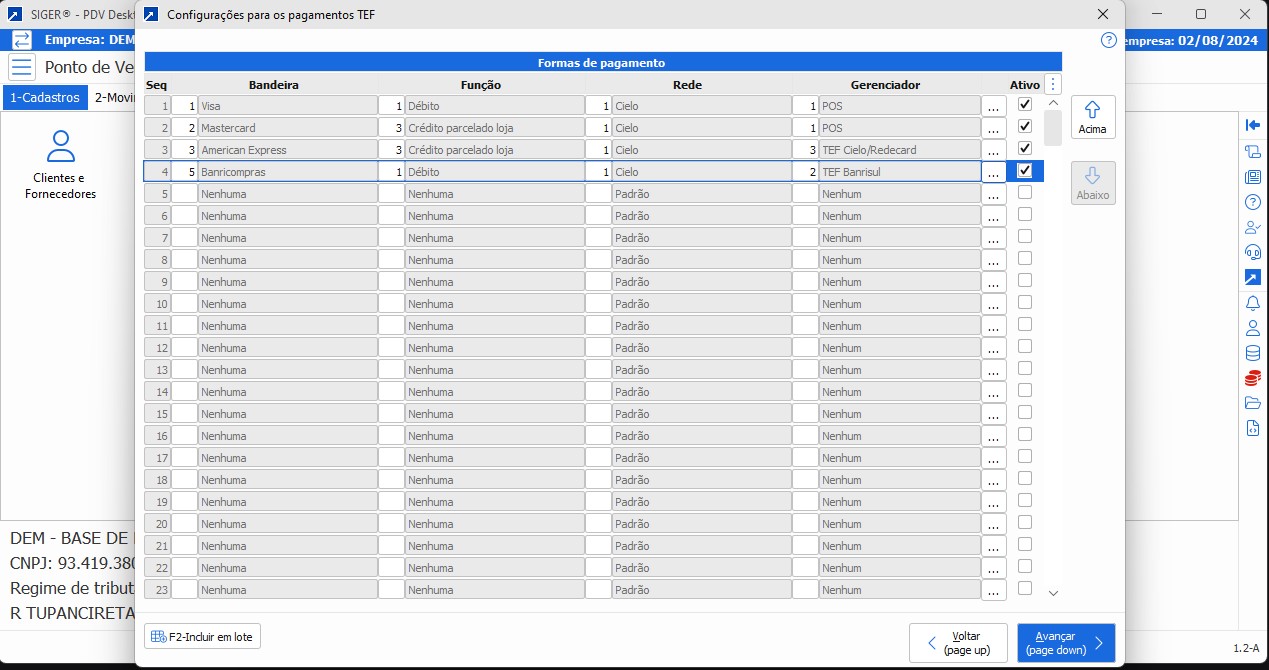Enable Ativo checkbox on row 5

click(1025, 193)
